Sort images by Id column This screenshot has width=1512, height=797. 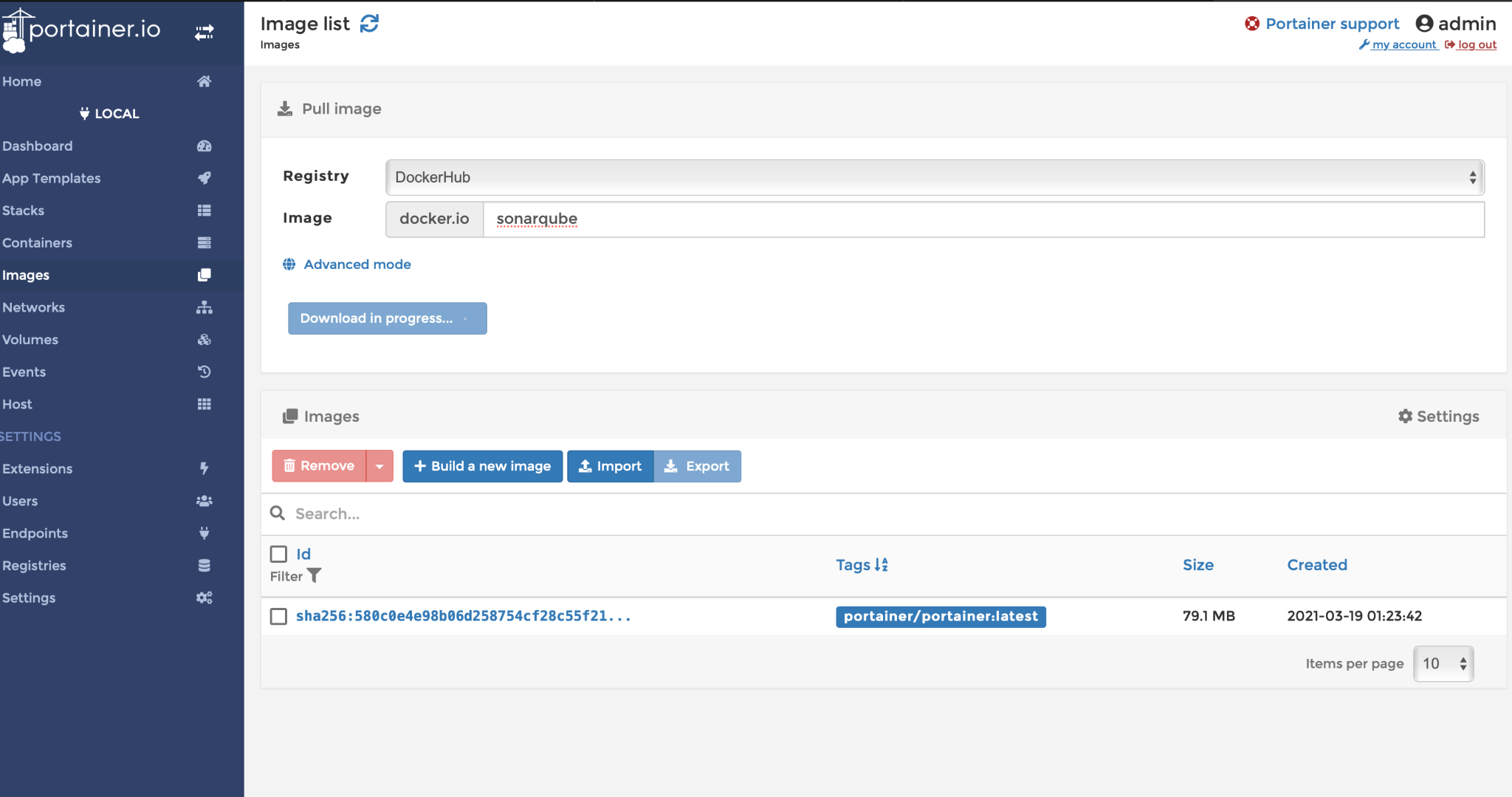303,554
